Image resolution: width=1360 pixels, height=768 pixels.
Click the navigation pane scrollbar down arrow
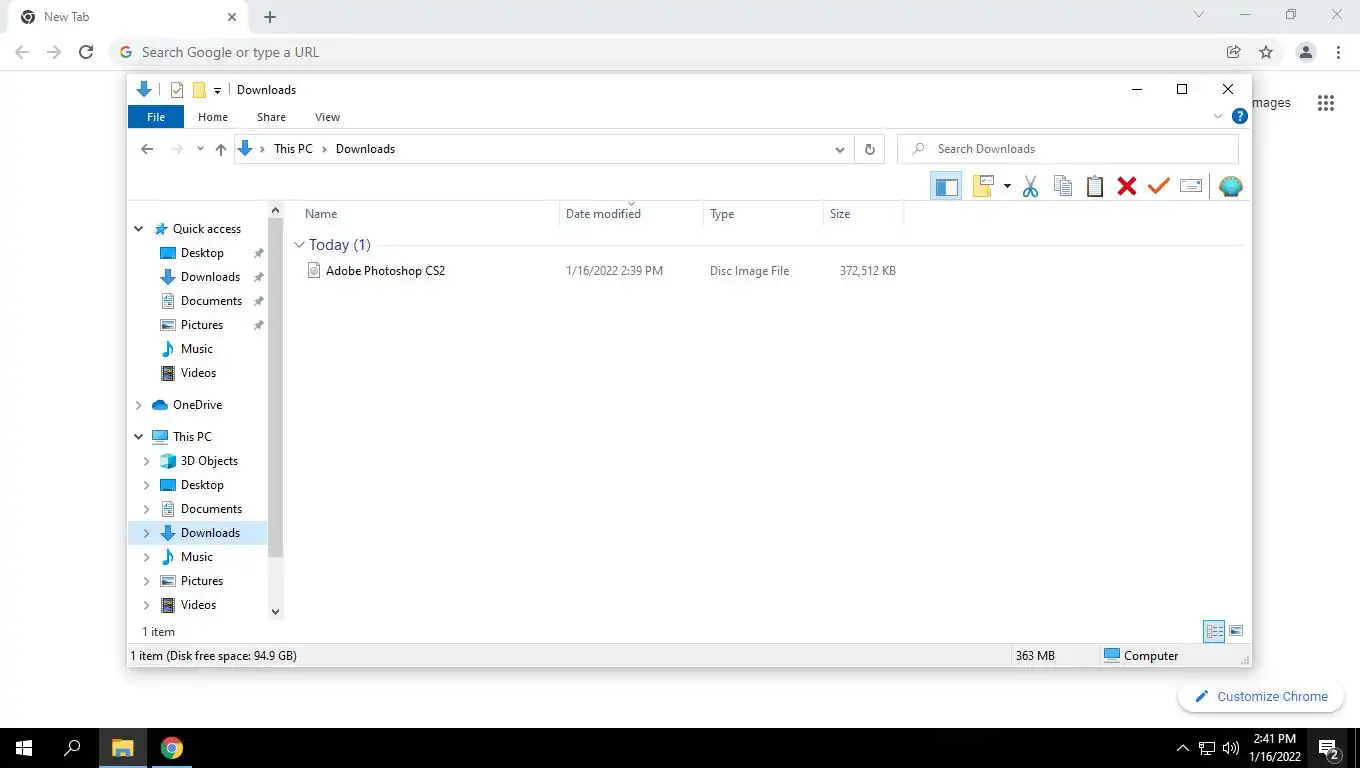[x=276, y=611]
